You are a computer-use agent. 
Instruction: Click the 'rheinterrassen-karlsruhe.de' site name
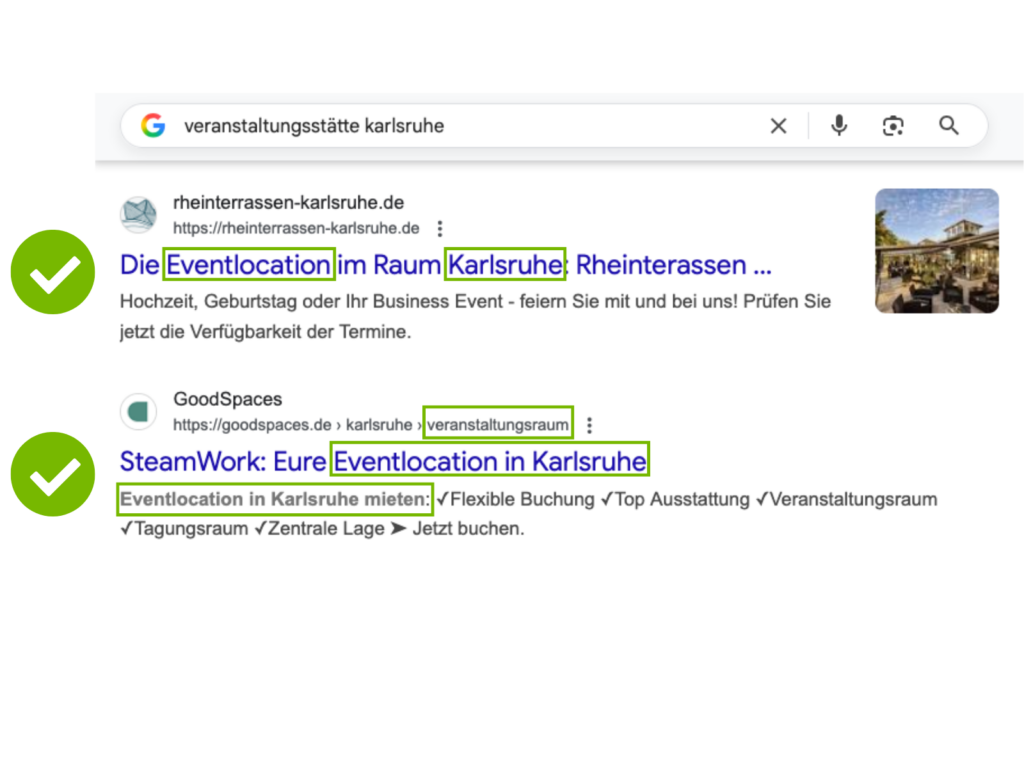[x=288, y=202]
